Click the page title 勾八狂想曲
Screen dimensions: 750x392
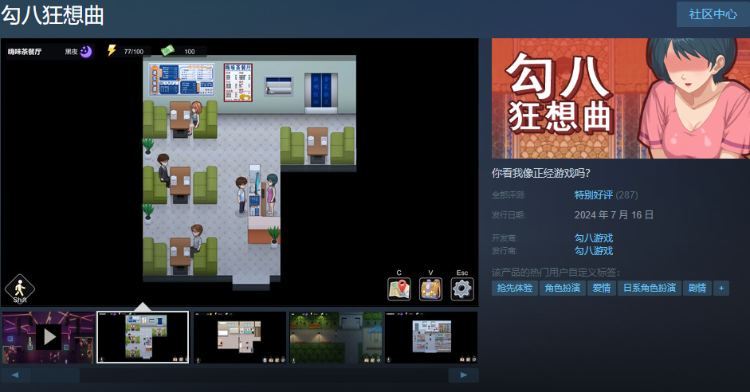[53, 15]
